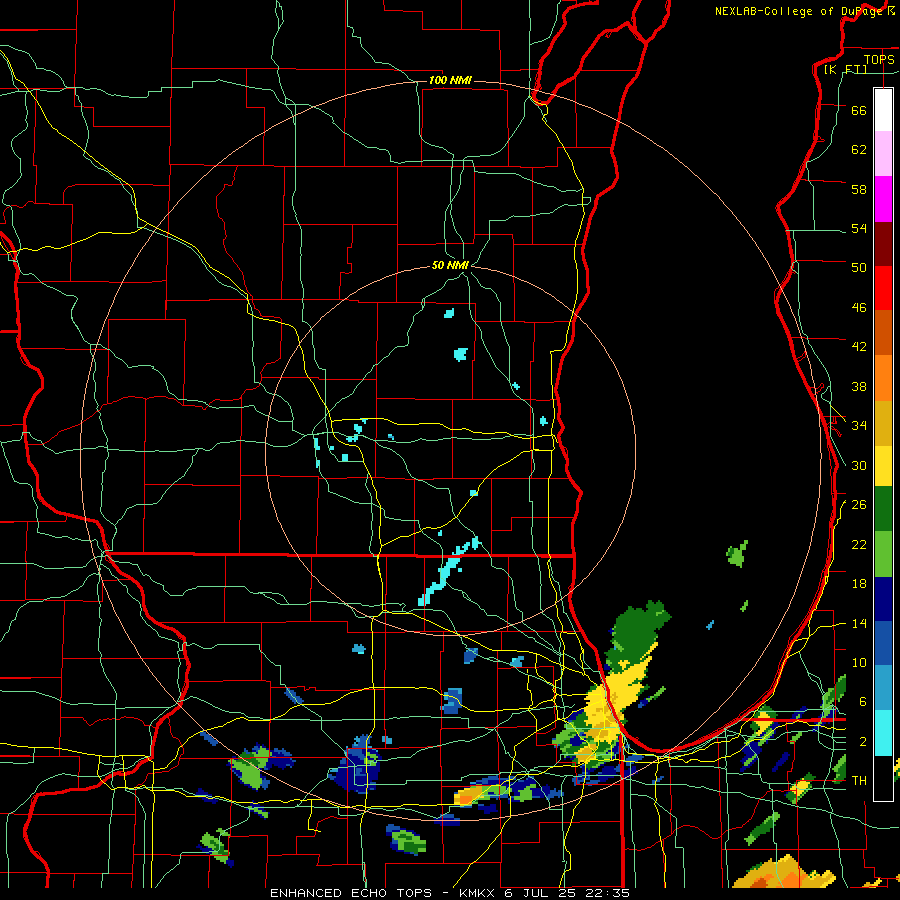Image resolution: width=900 pixels, height=900 pixels.
Task: Select the black TH legend band
Action: 883,778
